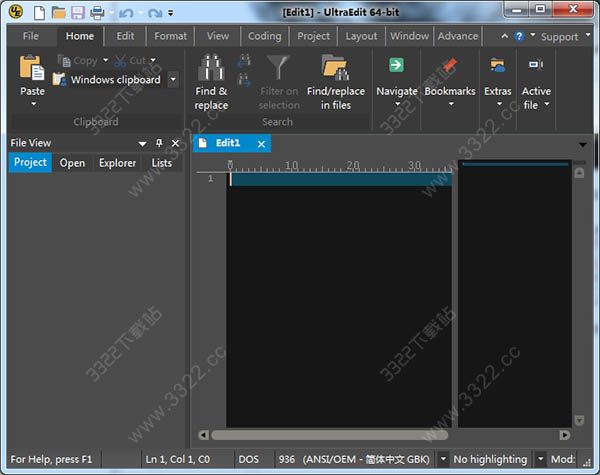Image resolution: width=600 pixels, height=475 pixels.
Task: Undo the last action
Action: (126, 13)
